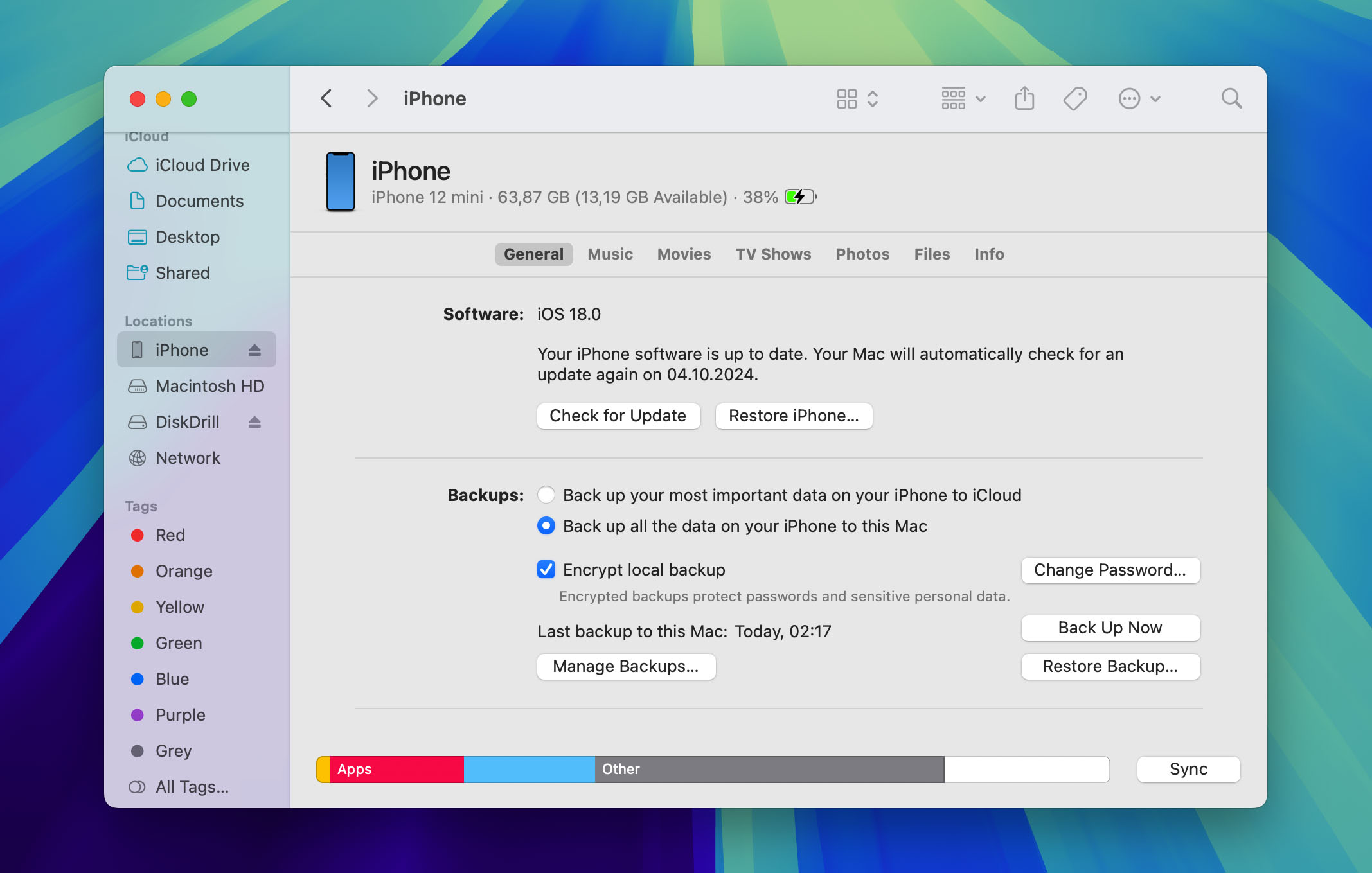1372x873 pixels.
Task: Click the battery charging indicator
Action: point(801,197)
